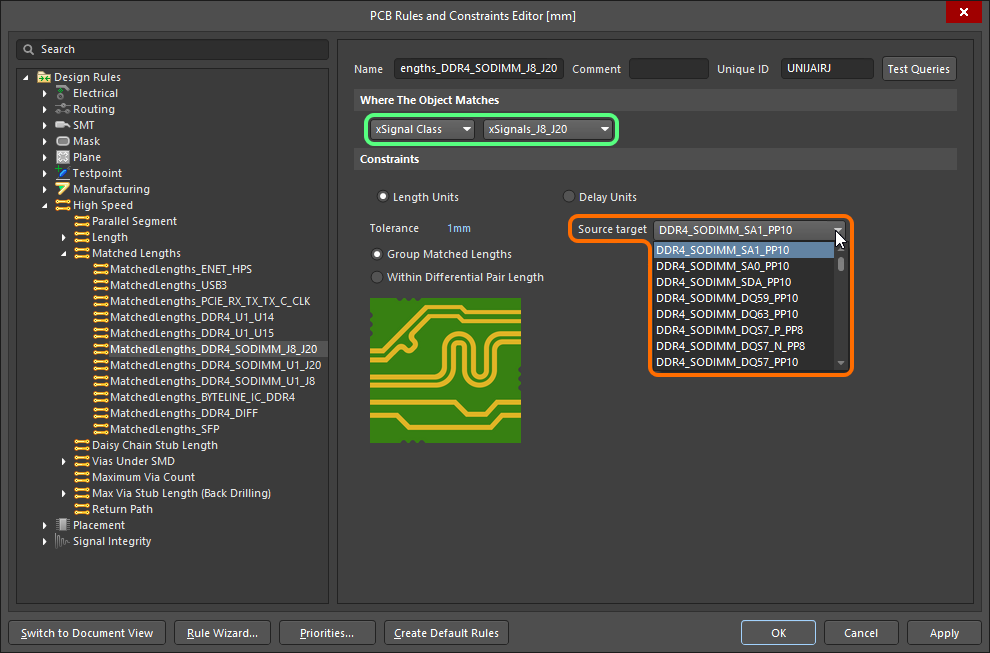The height and width of the screenshot is (653, 990).
Task: Click the Manufacturing rule category icon
Action: (63, 189)
